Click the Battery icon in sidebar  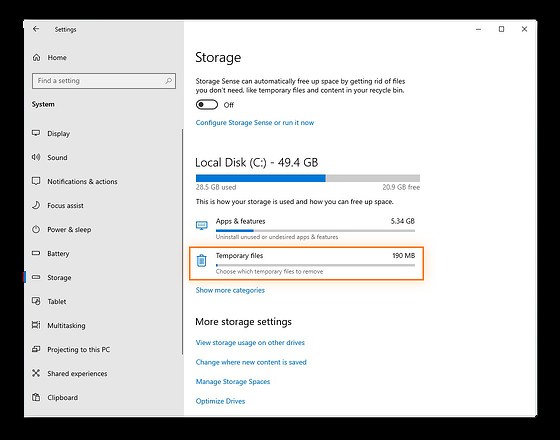click(36, 253)
